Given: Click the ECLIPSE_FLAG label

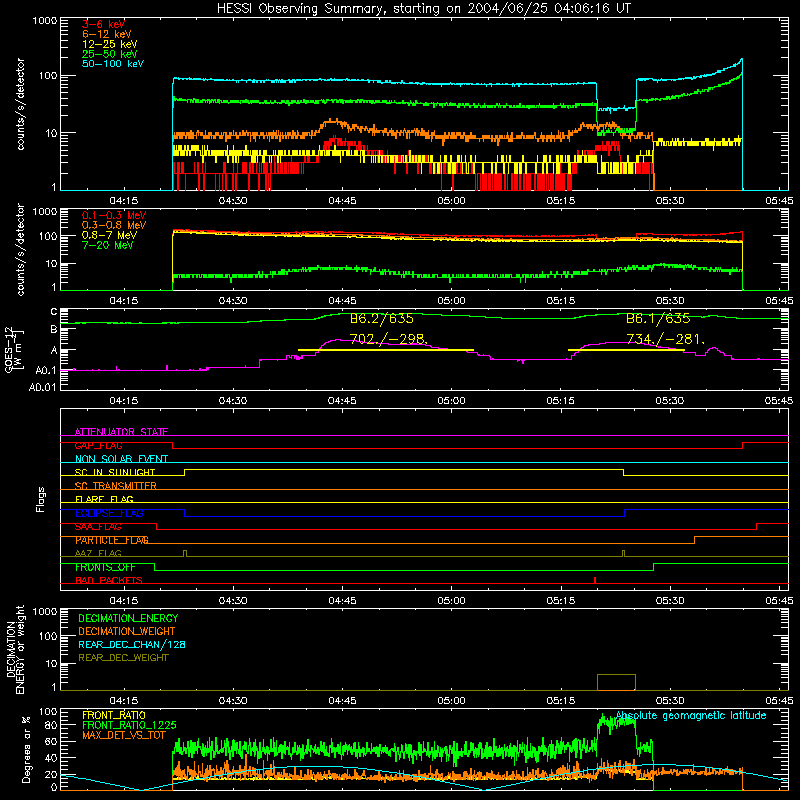Looking at the screenshot, I should click(x=109, y=513).
